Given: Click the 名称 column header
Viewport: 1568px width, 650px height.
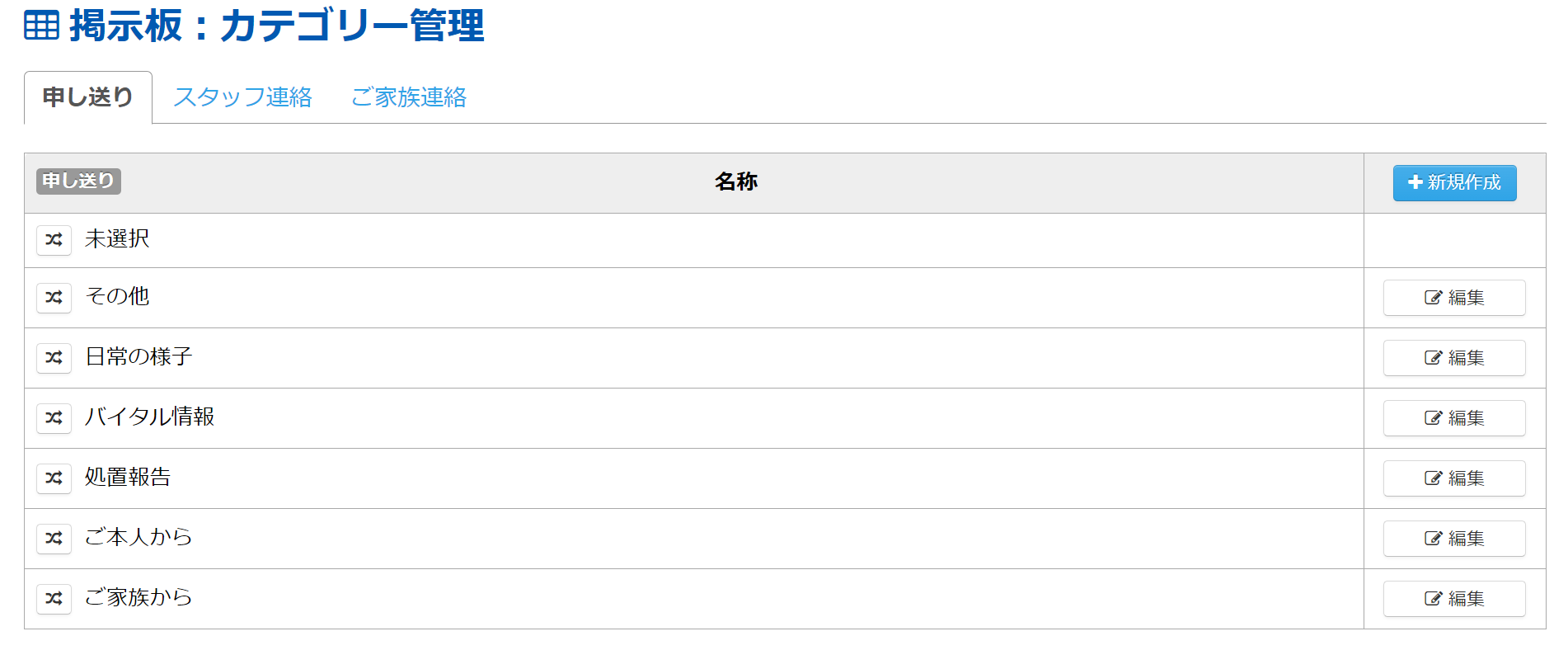Looking at the screenshot, I should click(x=735, y=181).
